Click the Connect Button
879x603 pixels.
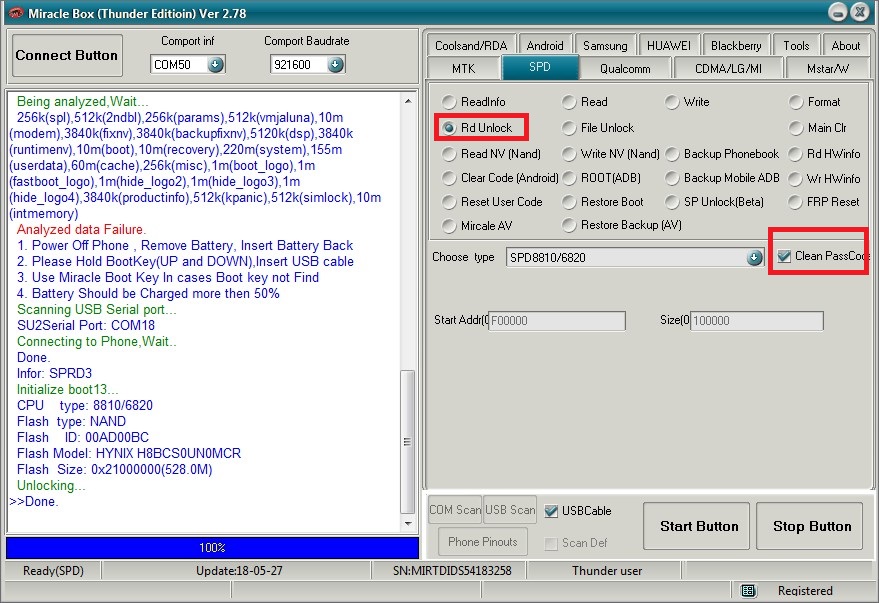click(67, 55)
